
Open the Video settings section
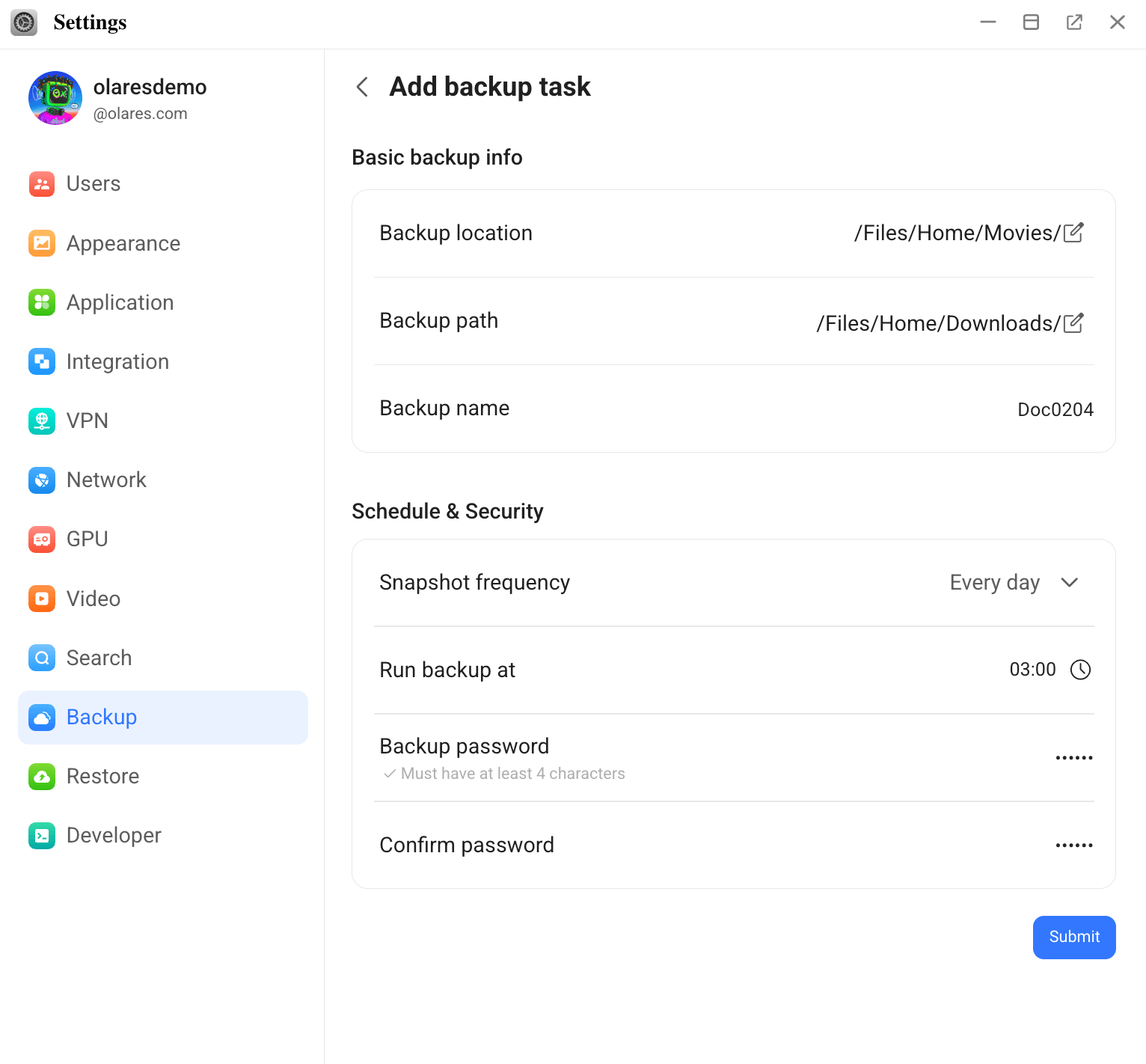point(42,599)
